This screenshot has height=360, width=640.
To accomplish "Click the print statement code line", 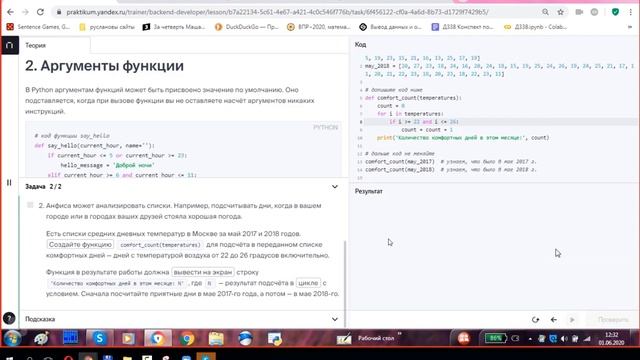I will tap(463, 138).
